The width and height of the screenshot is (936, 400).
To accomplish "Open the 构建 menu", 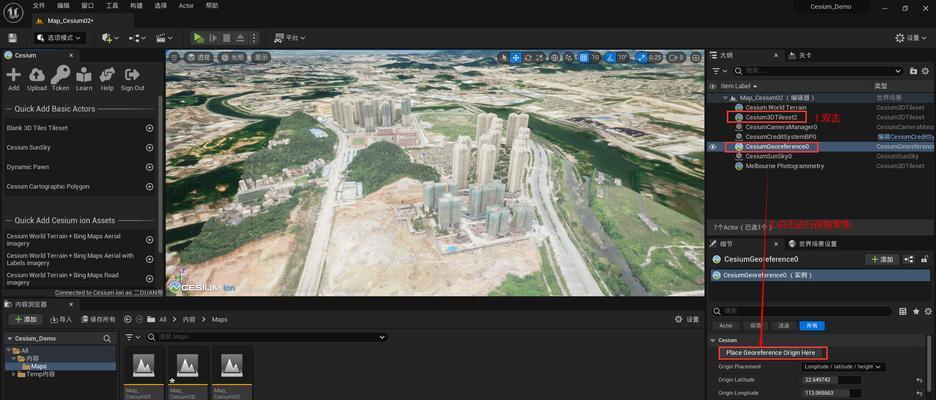I will pyautogui.click(x=136, y=5).
